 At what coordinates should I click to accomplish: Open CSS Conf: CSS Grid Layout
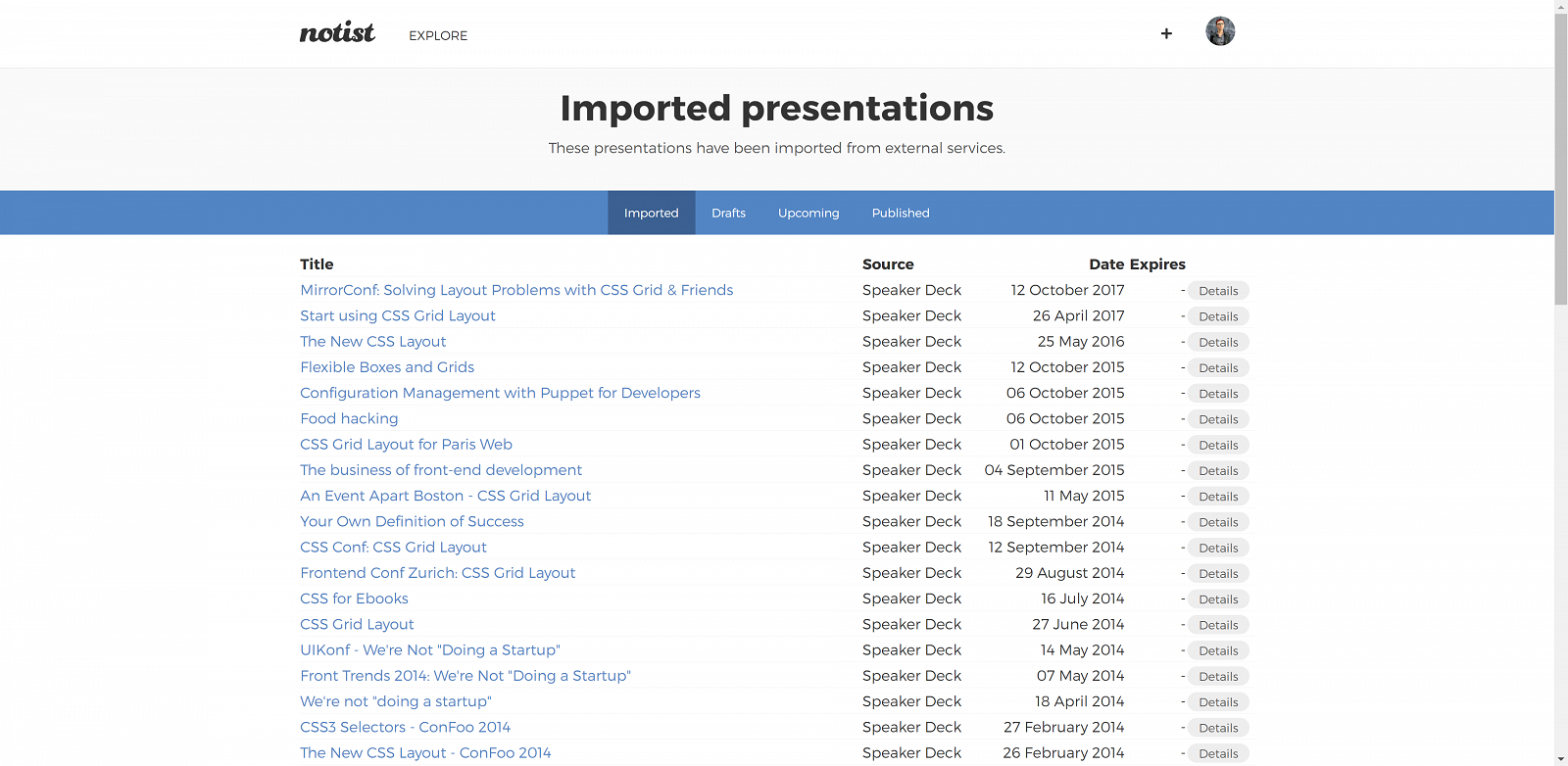tap(393, 547)
